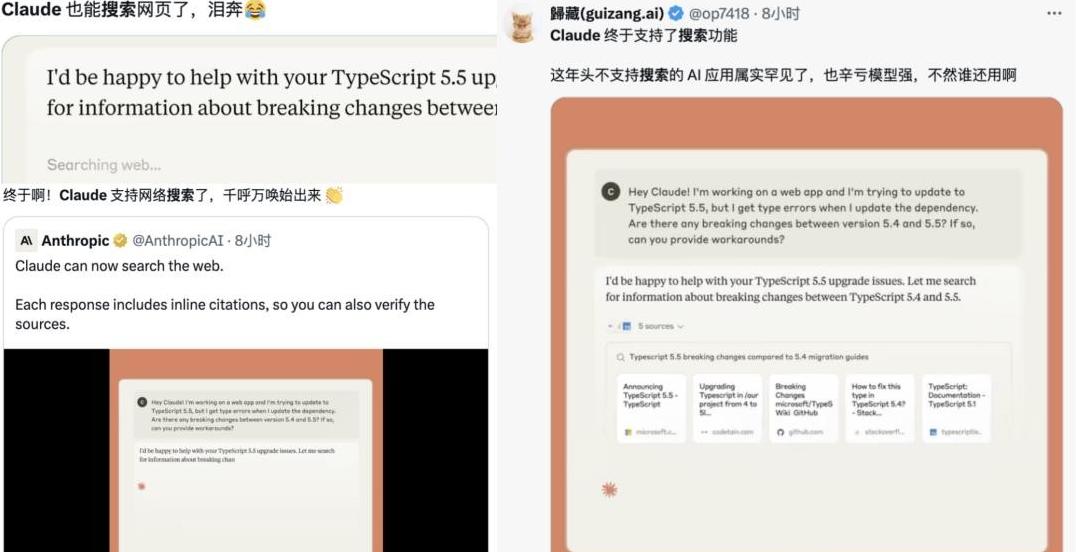This screenshot has width=1076, height=552.
Task: Play the embedded Claude web search video
Action: 246,450
